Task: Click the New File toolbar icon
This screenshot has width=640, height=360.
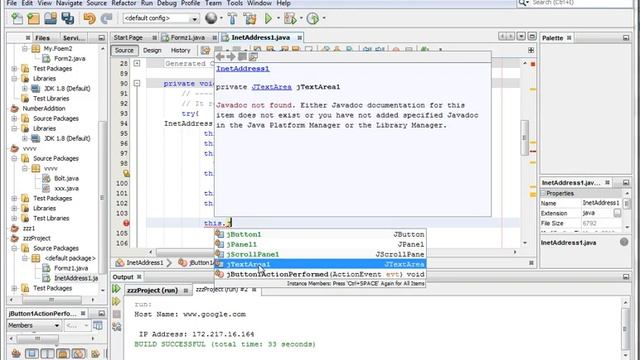Action: [17, 18]
